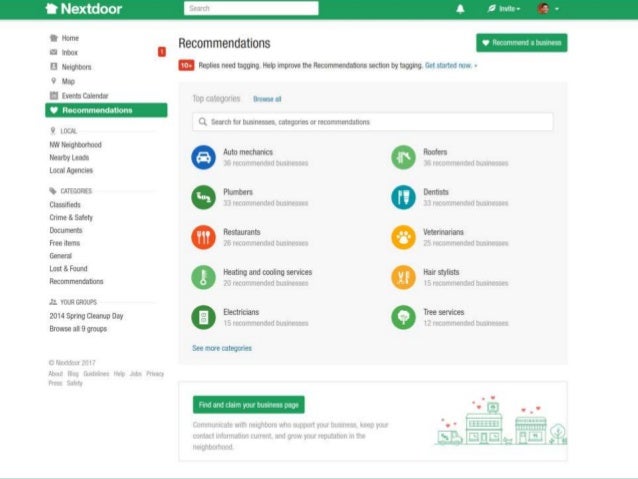Click the Nextdoor house logo
The width and height of the screenshot is (638, 479).
[51, 9]
